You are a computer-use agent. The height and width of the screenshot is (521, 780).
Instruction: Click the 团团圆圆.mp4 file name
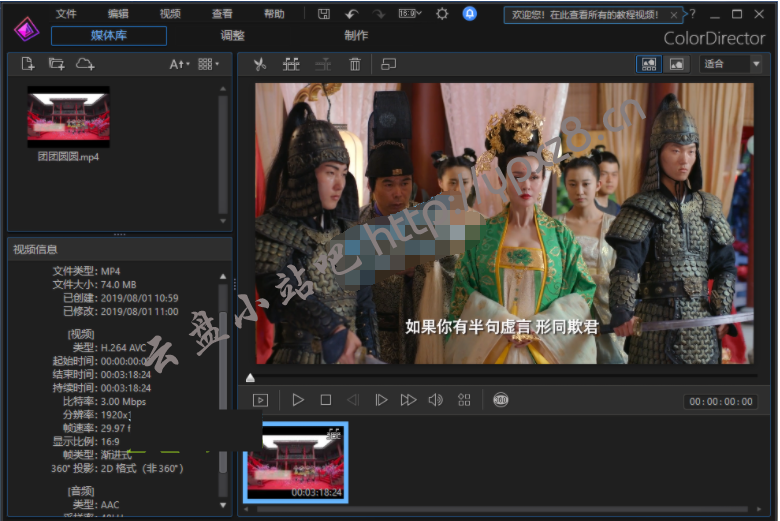pyautogui.click(x=68, y=157)
